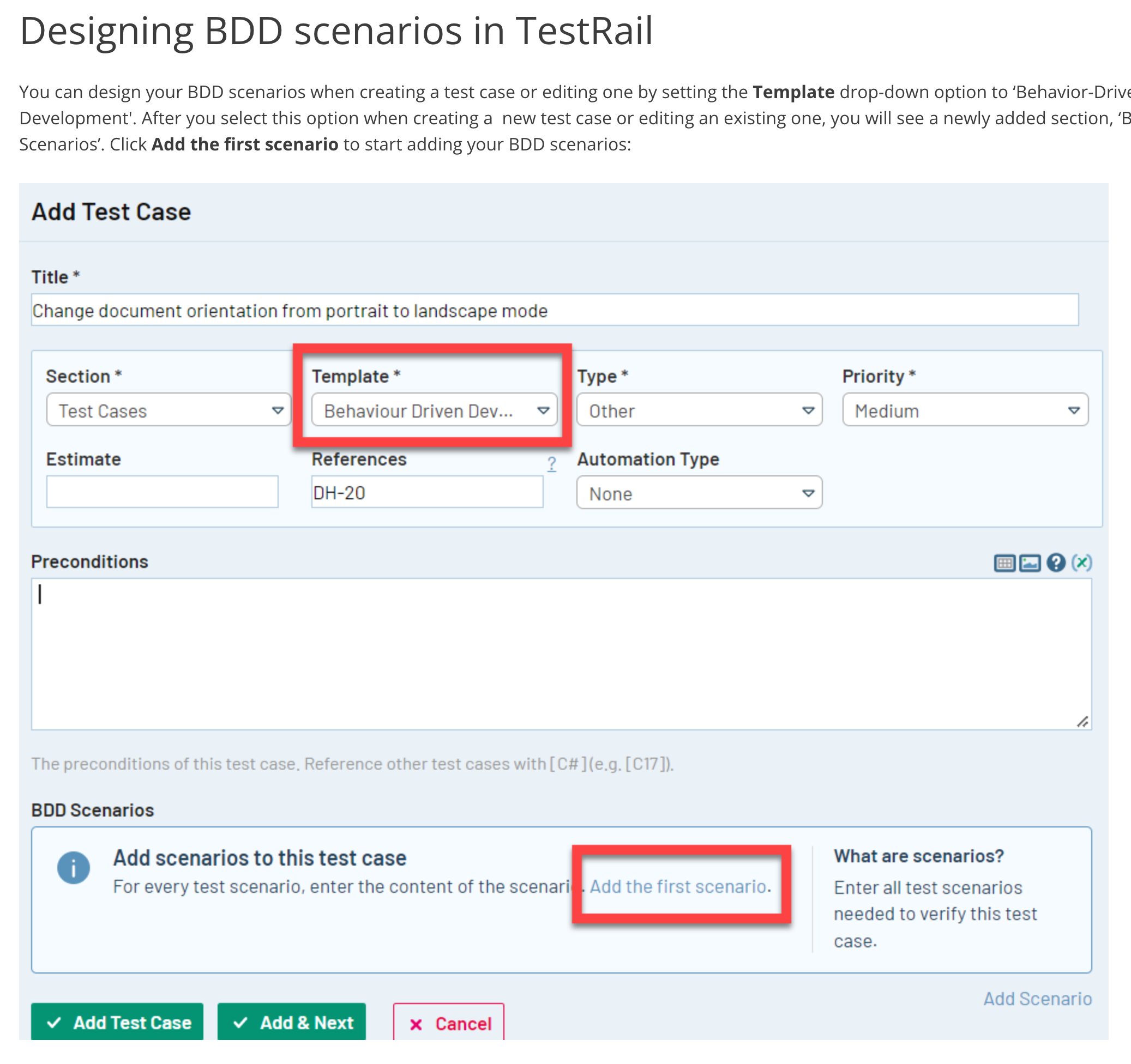This screenshot has width=1131, height=1064.
Task: Click the 'Designing BDD scenarios in TestRail' heading
Action: 336,31
